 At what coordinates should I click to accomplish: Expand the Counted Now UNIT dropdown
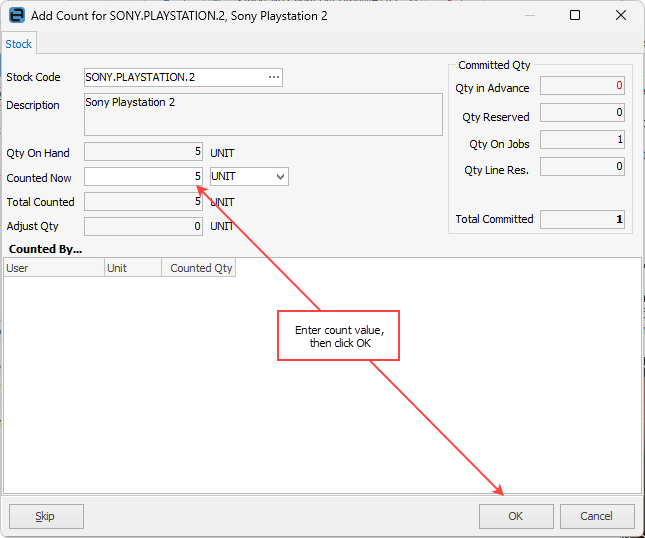tap(281, 176)
